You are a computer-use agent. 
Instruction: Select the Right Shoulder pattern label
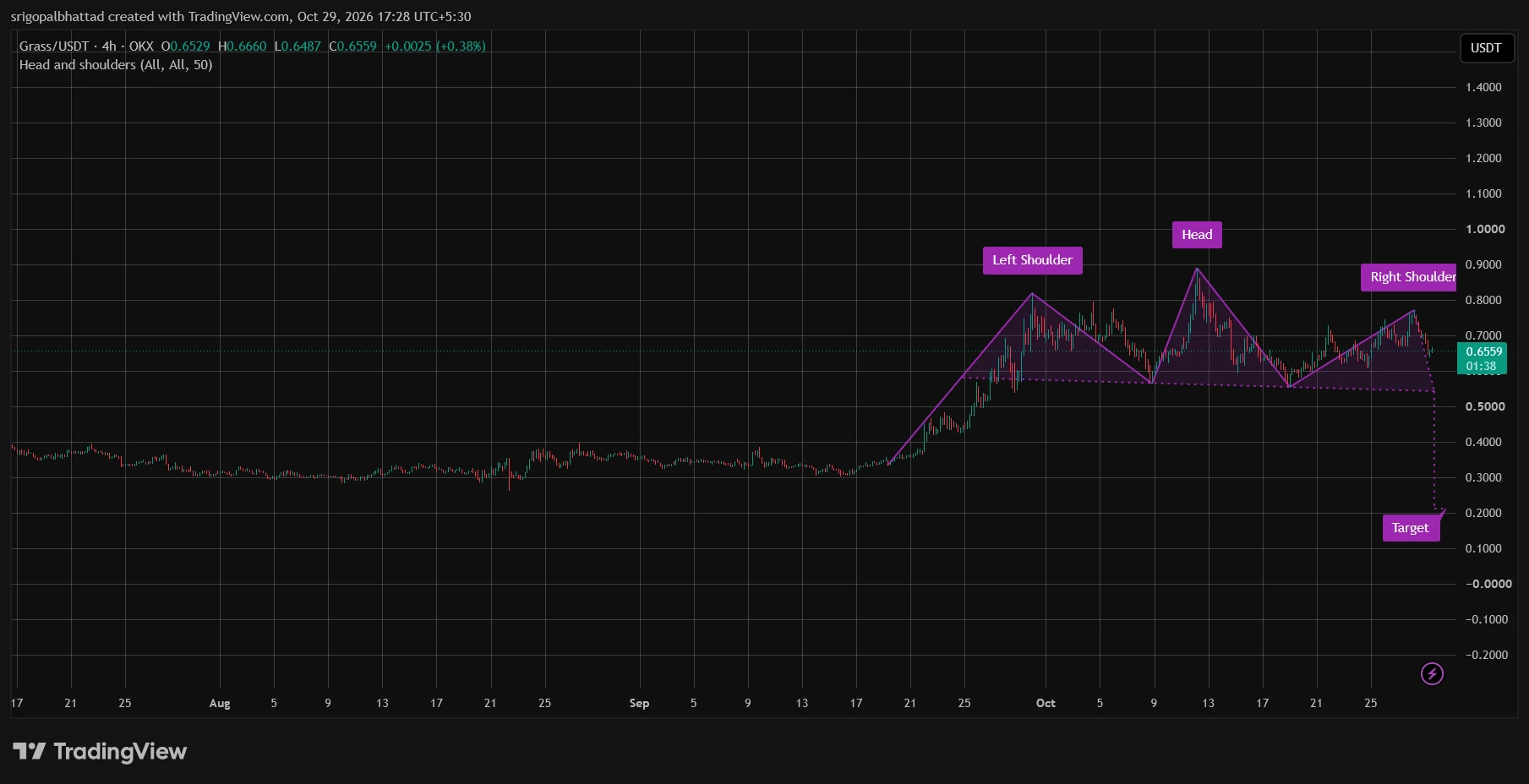point(1409,277)
